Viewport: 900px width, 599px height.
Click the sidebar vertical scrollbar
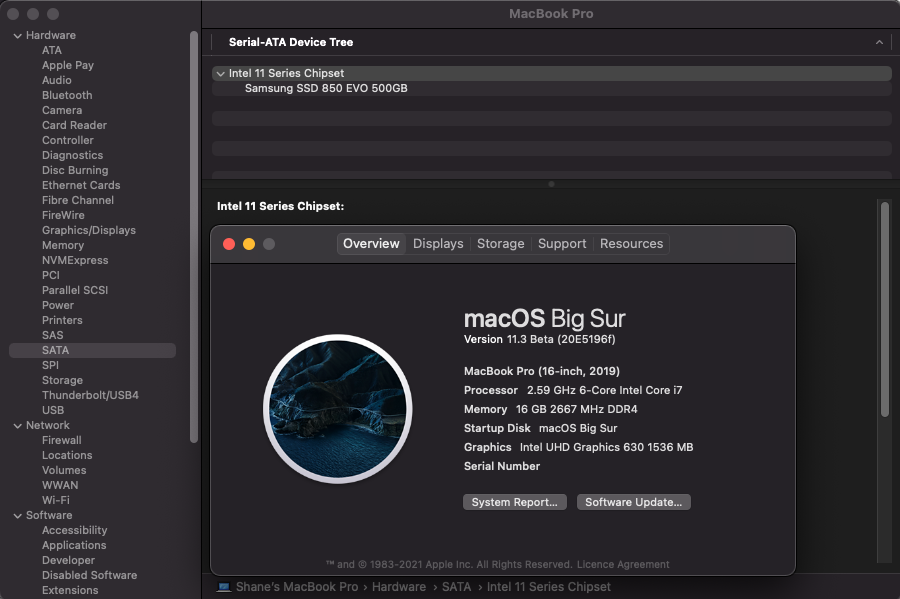194,236
